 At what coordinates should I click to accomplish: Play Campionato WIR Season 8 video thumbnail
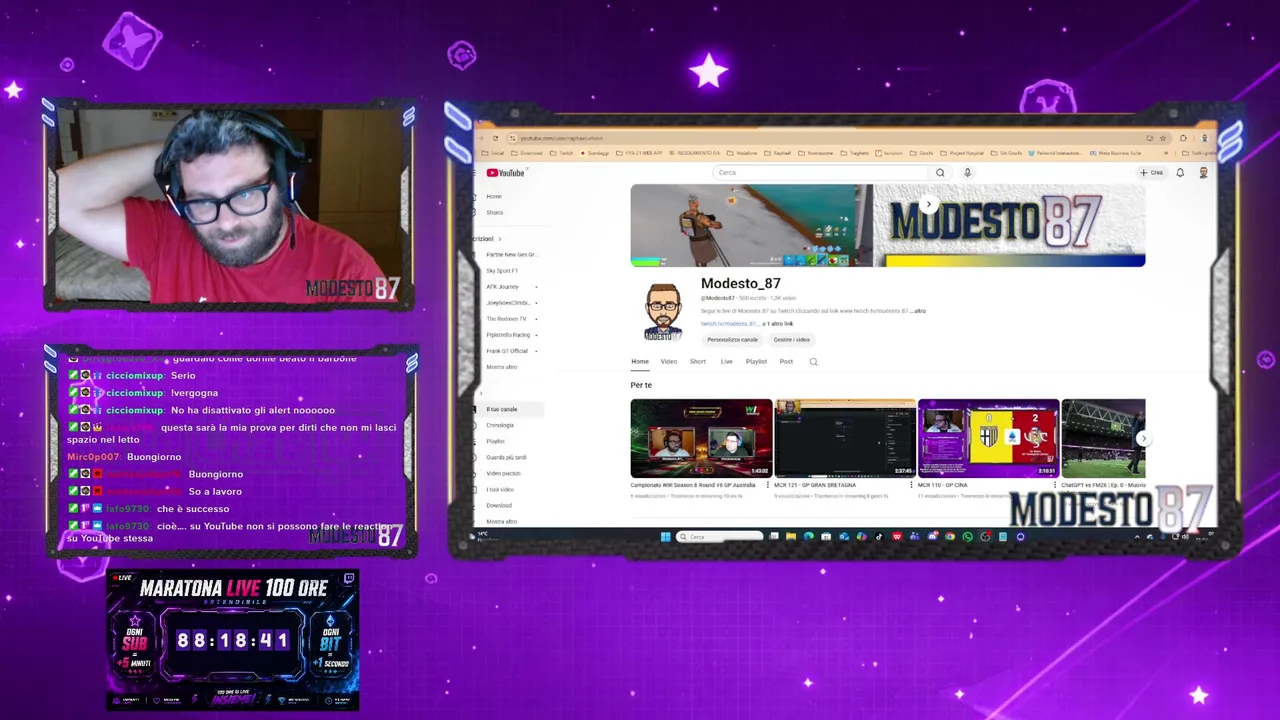(x=701, y=439)
